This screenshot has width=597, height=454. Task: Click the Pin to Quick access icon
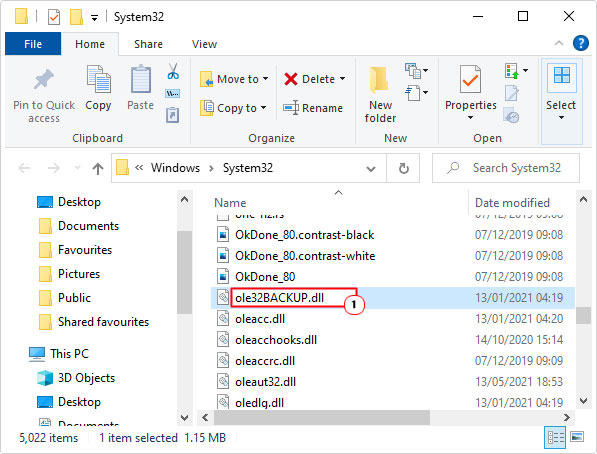pyautogui.click(x=44, y=79)
